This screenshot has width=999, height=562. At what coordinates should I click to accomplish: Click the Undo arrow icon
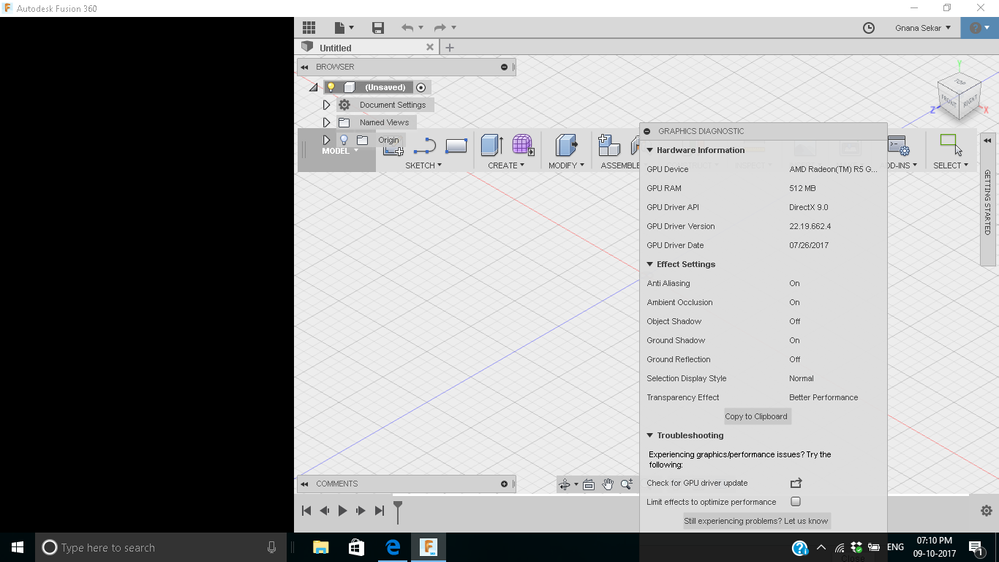click(x=407, y=27)
